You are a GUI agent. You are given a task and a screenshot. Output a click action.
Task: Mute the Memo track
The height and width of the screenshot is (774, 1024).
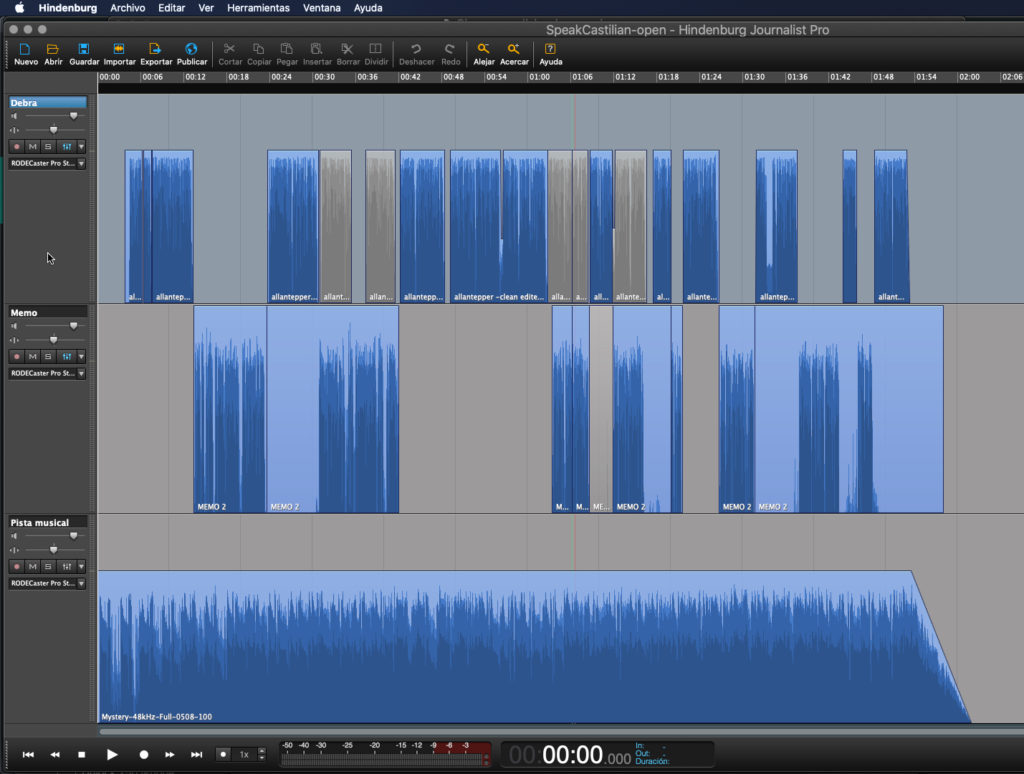pos(33,357)
